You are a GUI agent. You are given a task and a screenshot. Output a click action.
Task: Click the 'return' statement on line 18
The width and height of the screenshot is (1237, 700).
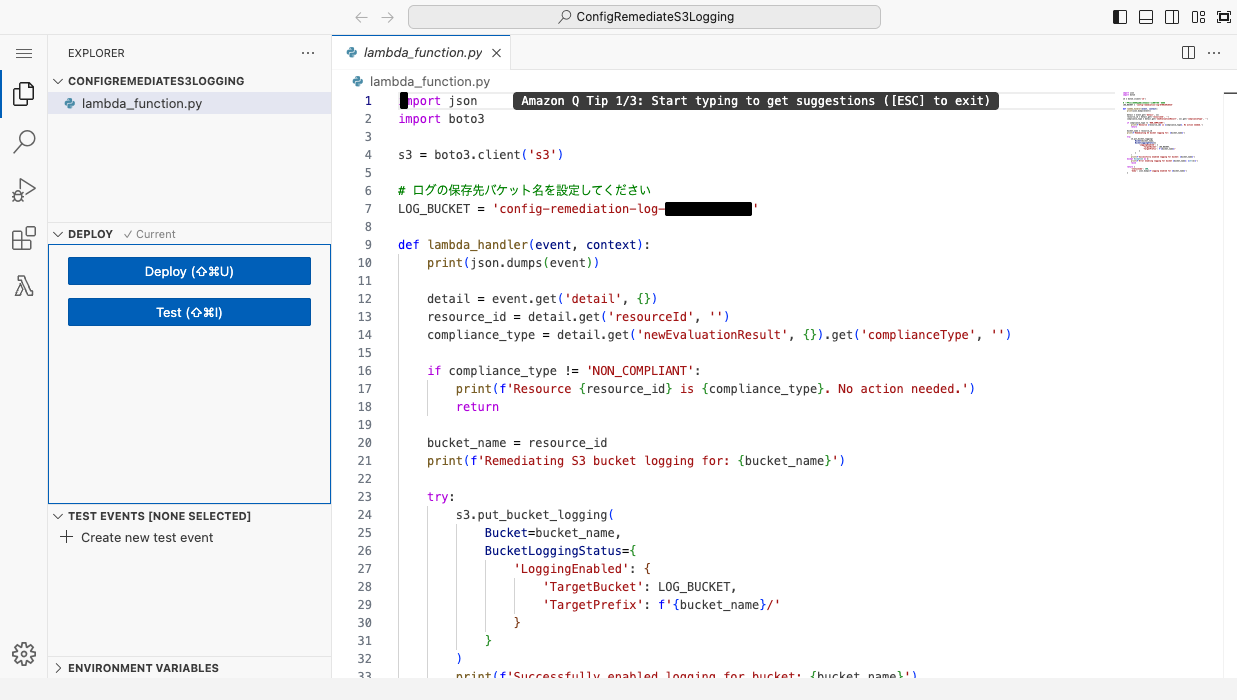click(x=477, y=407)
